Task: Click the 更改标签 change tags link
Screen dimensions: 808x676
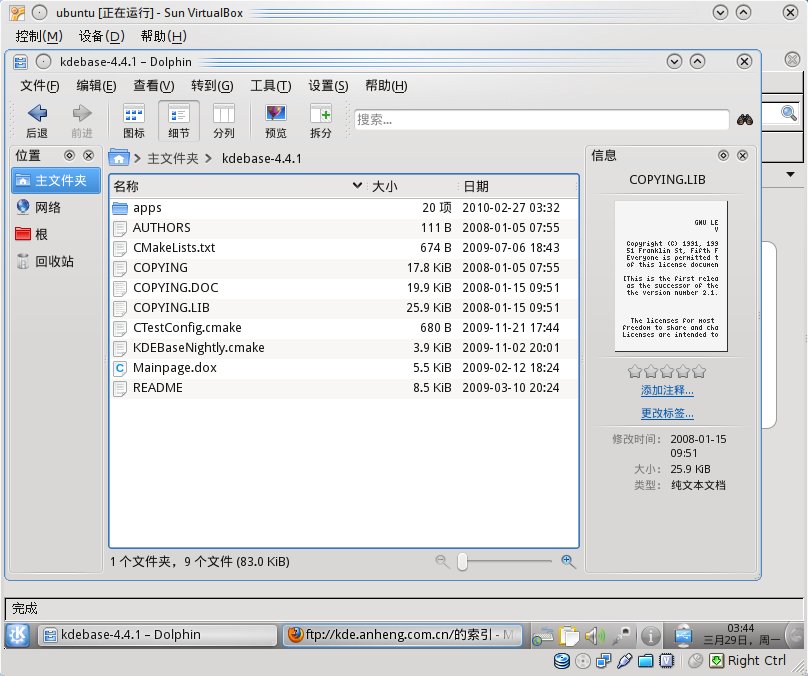Action: [667, 413]
